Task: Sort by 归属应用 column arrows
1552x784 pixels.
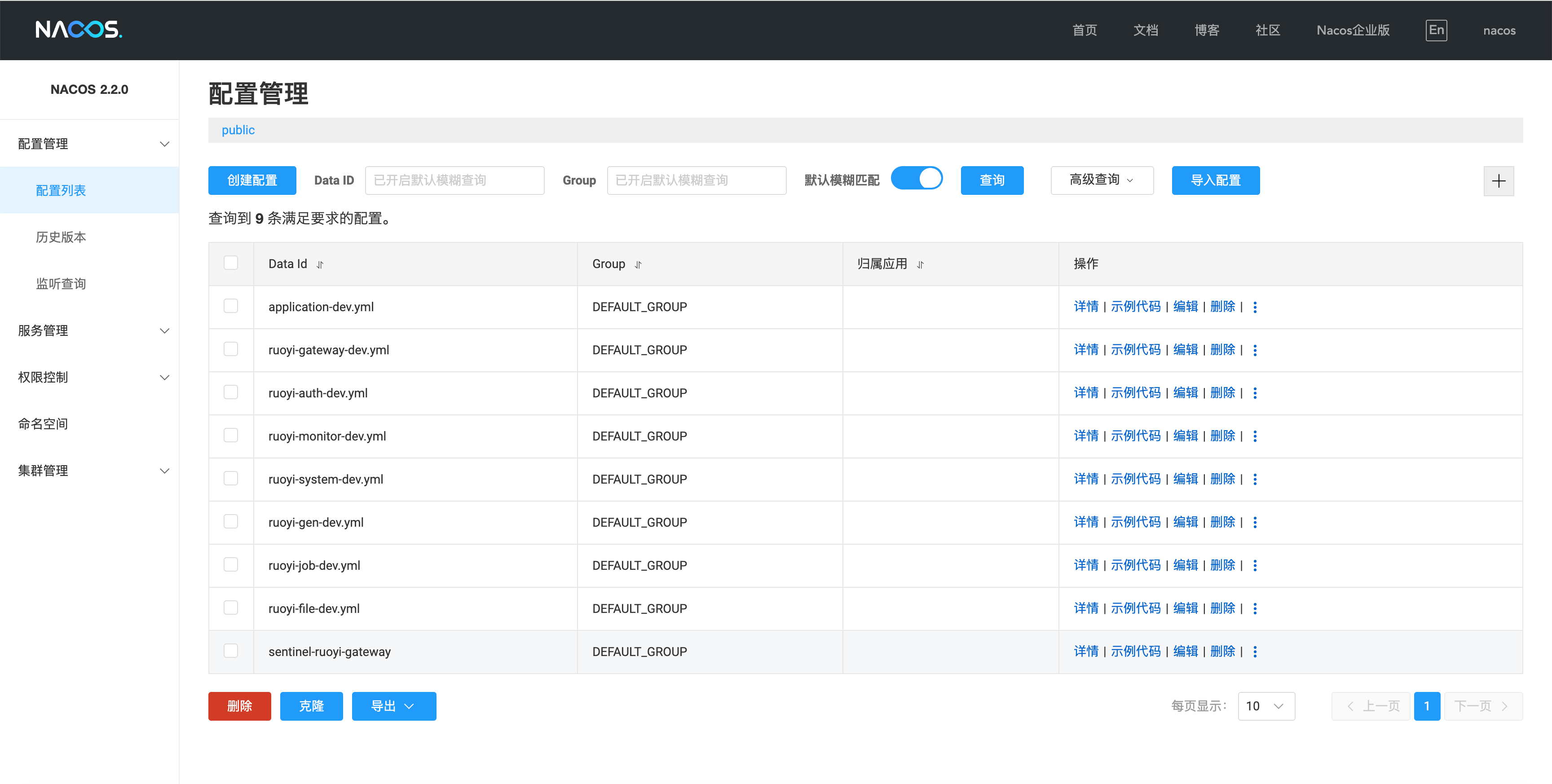Action: pos(920,264)
